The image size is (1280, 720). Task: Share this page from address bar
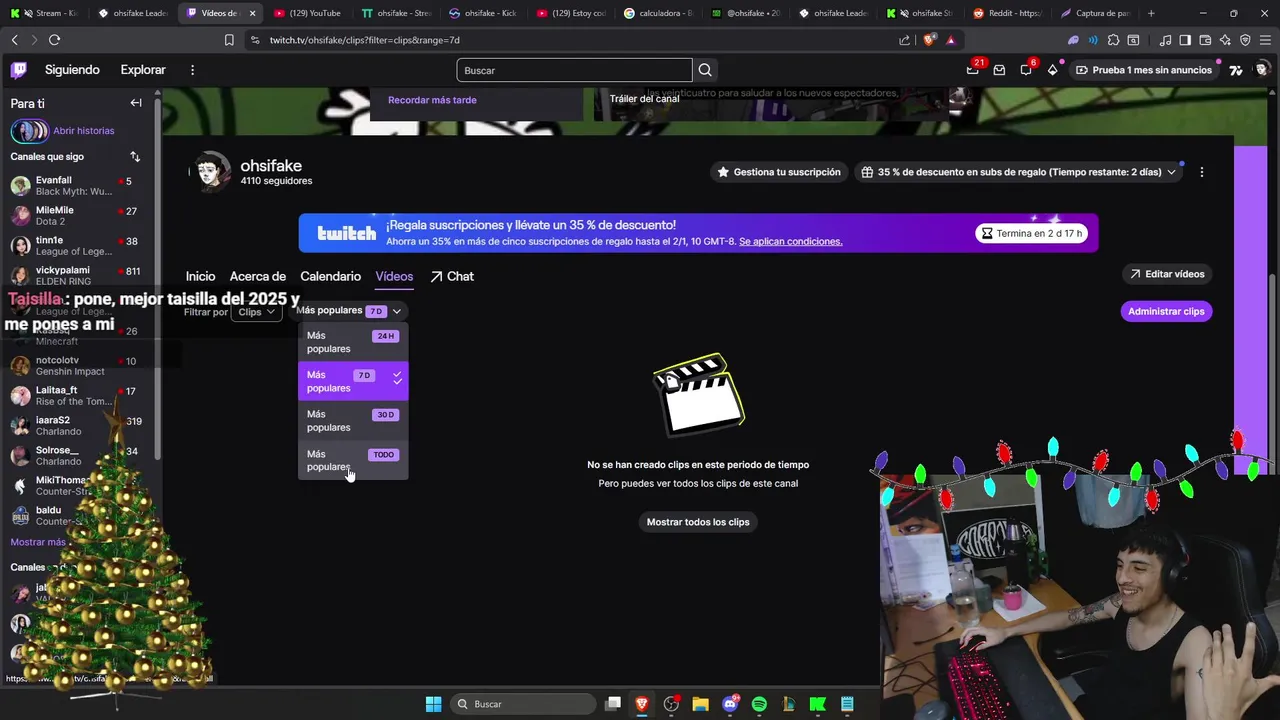pyautogui.click(x=905, y=40)
